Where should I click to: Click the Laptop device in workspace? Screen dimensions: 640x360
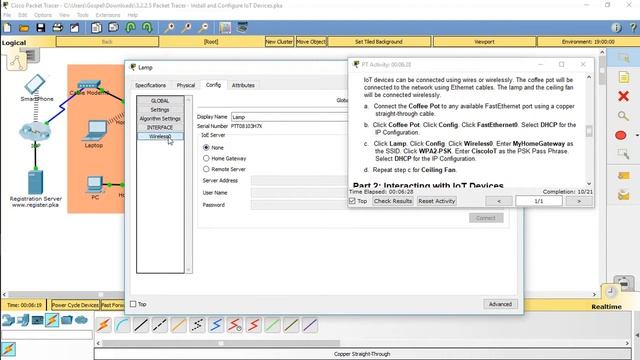94,131
